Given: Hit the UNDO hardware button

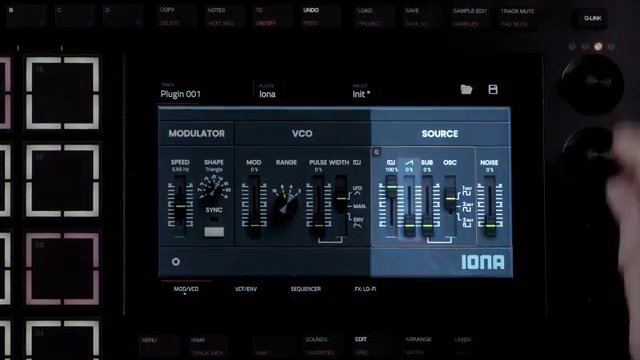Looking at the screenshot, I should click(321, 16).
